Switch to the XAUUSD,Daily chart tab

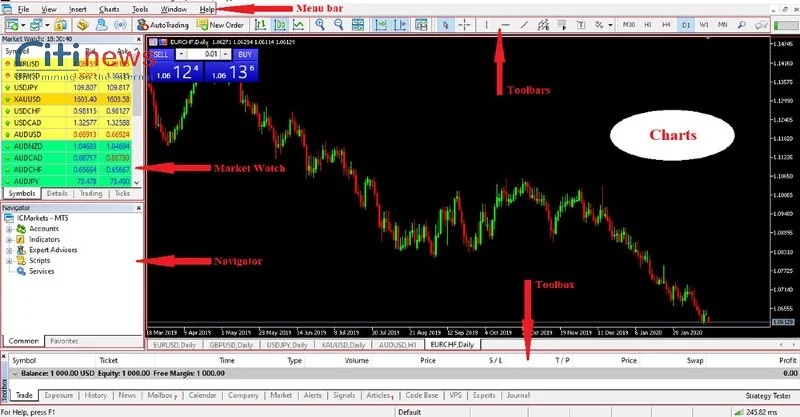click(343, 345)
